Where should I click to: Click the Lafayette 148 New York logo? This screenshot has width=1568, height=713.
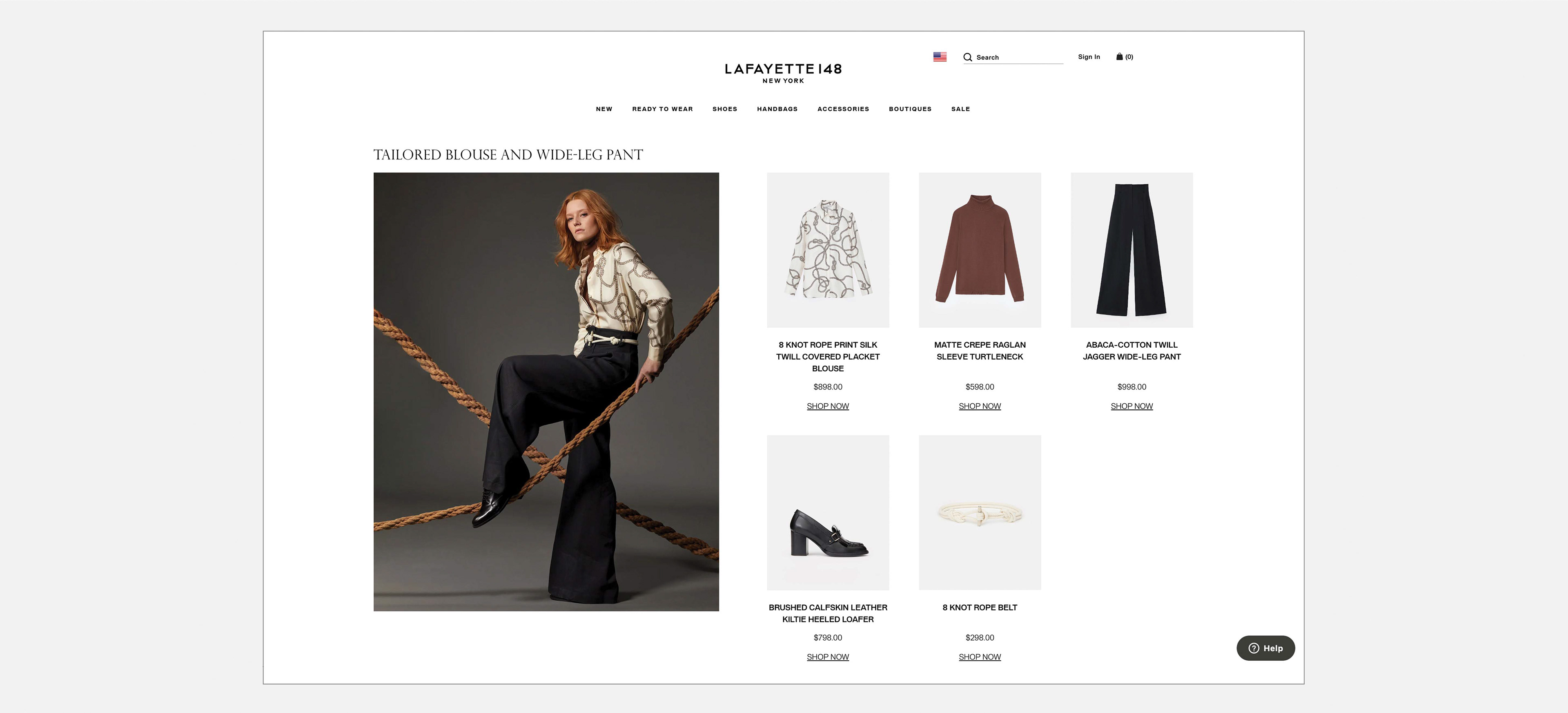[x=784, y=72]
